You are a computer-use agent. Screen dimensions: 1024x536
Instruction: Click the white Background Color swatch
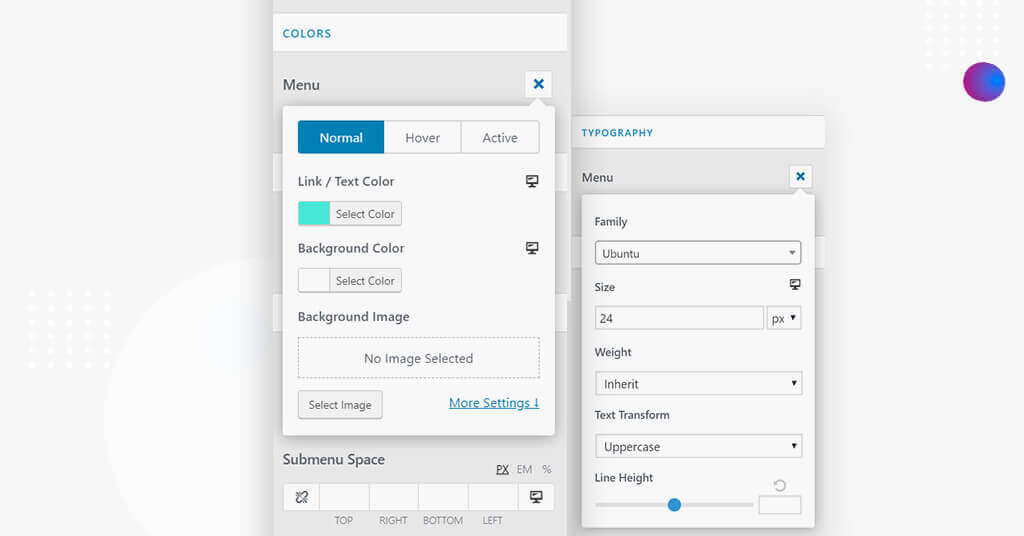314,281
